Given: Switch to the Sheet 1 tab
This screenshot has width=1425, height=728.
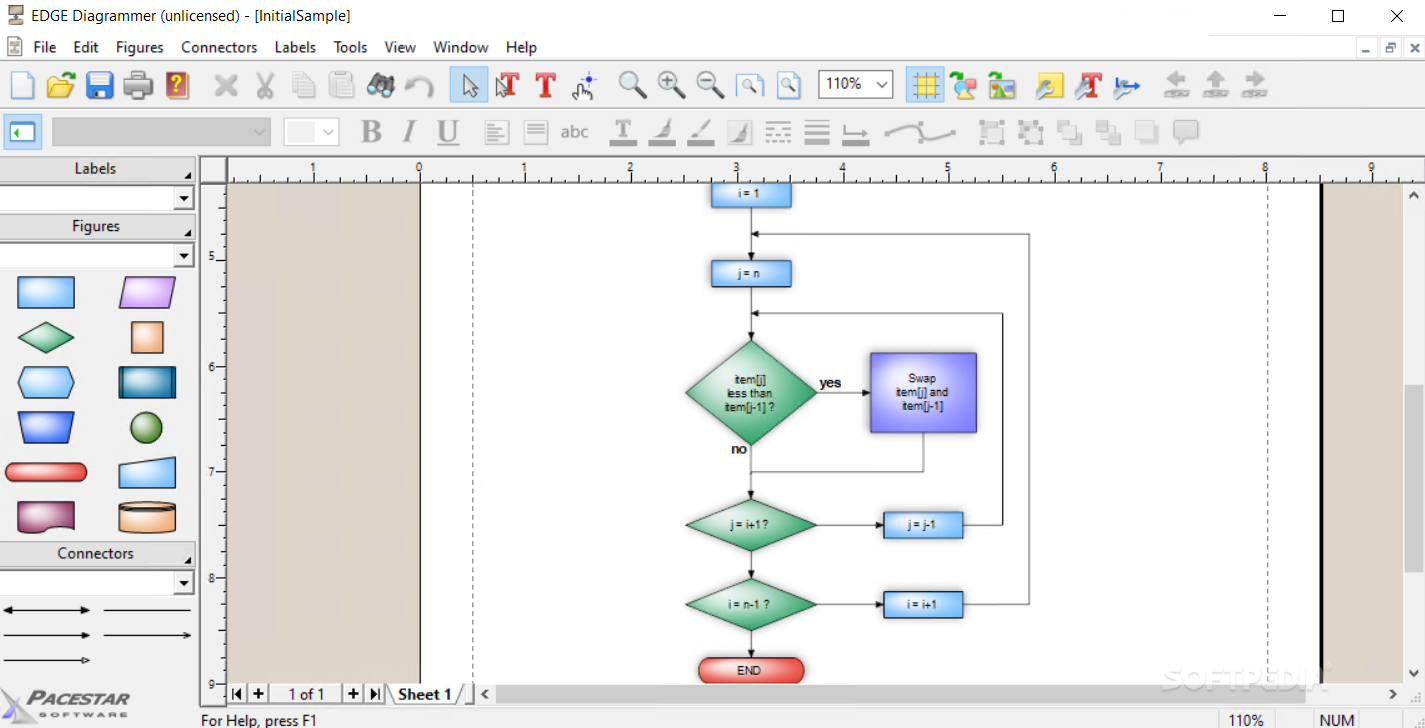Looking at the screenshot, I should point(425,694).
